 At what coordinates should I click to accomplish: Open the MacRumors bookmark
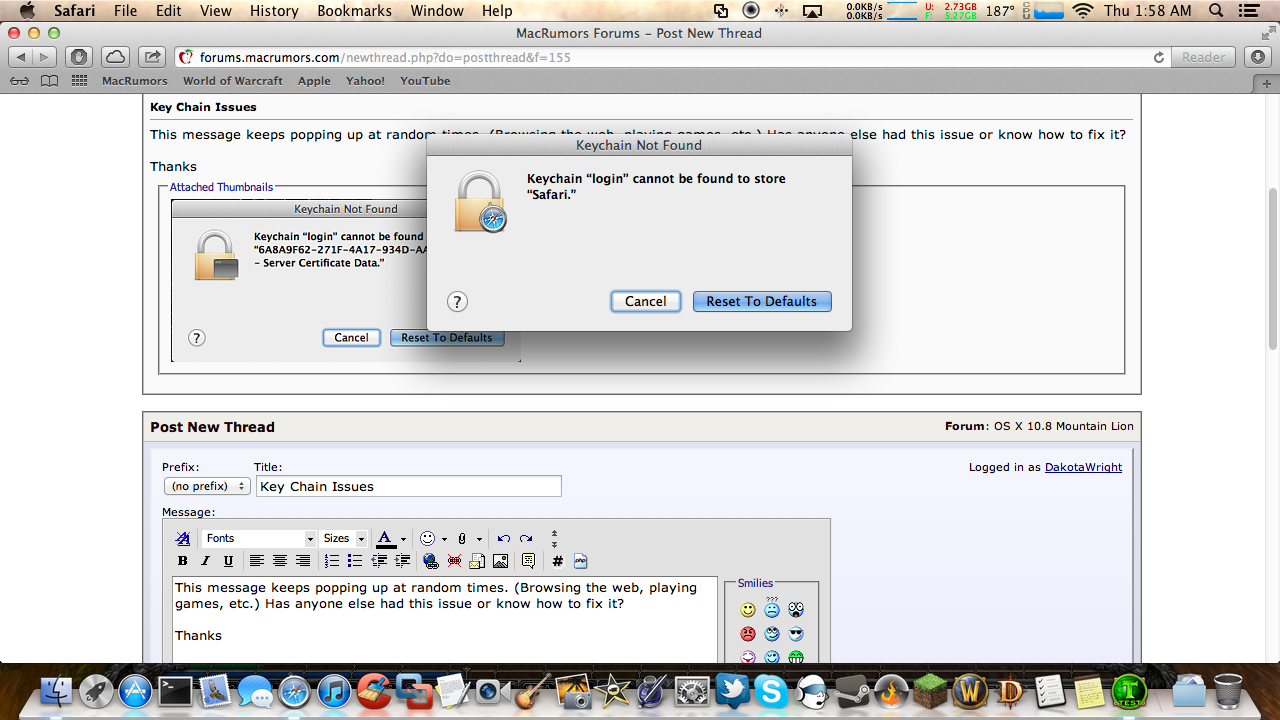135,81
